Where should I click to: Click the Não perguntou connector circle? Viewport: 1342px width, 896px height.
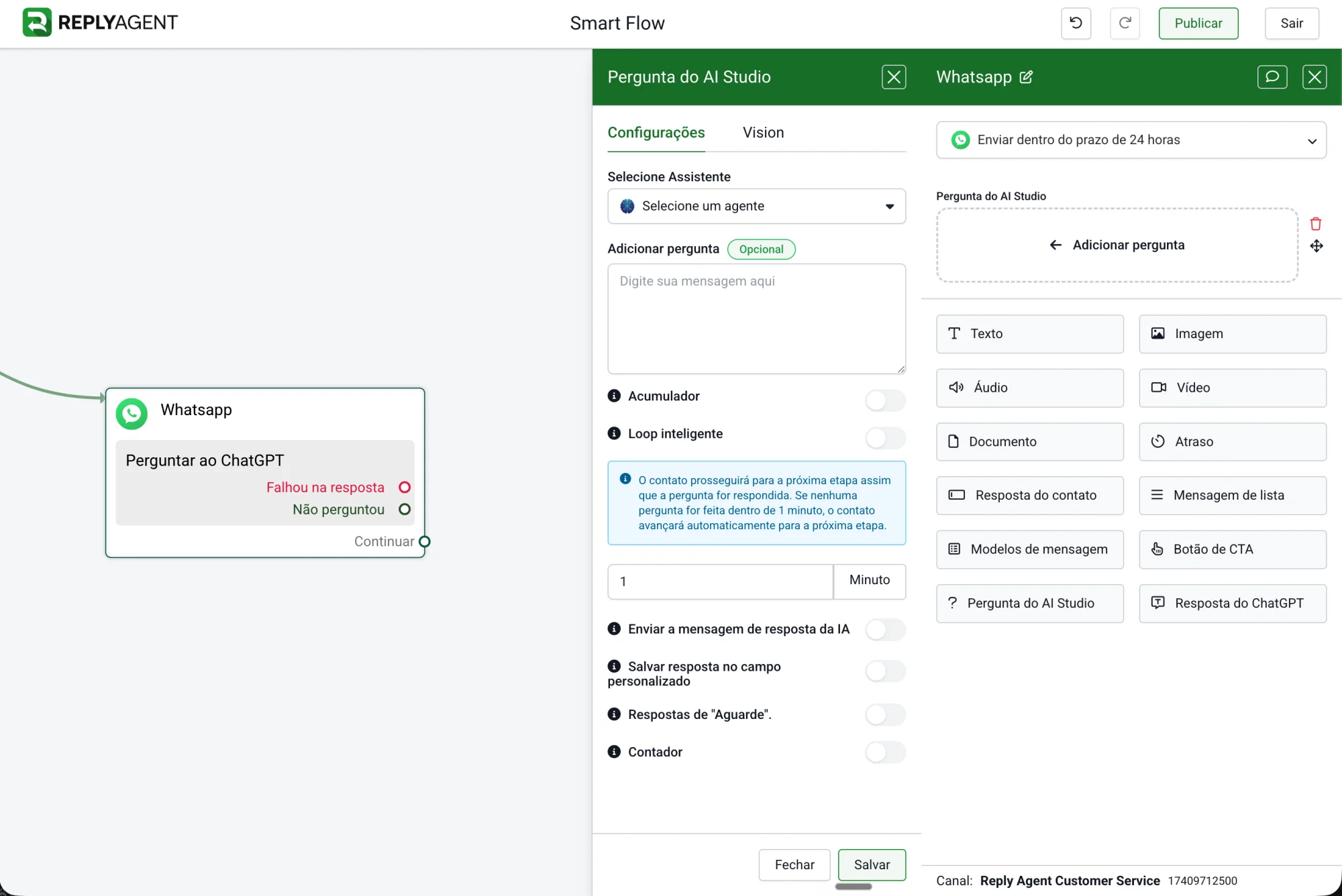click(x=405, y=510)
